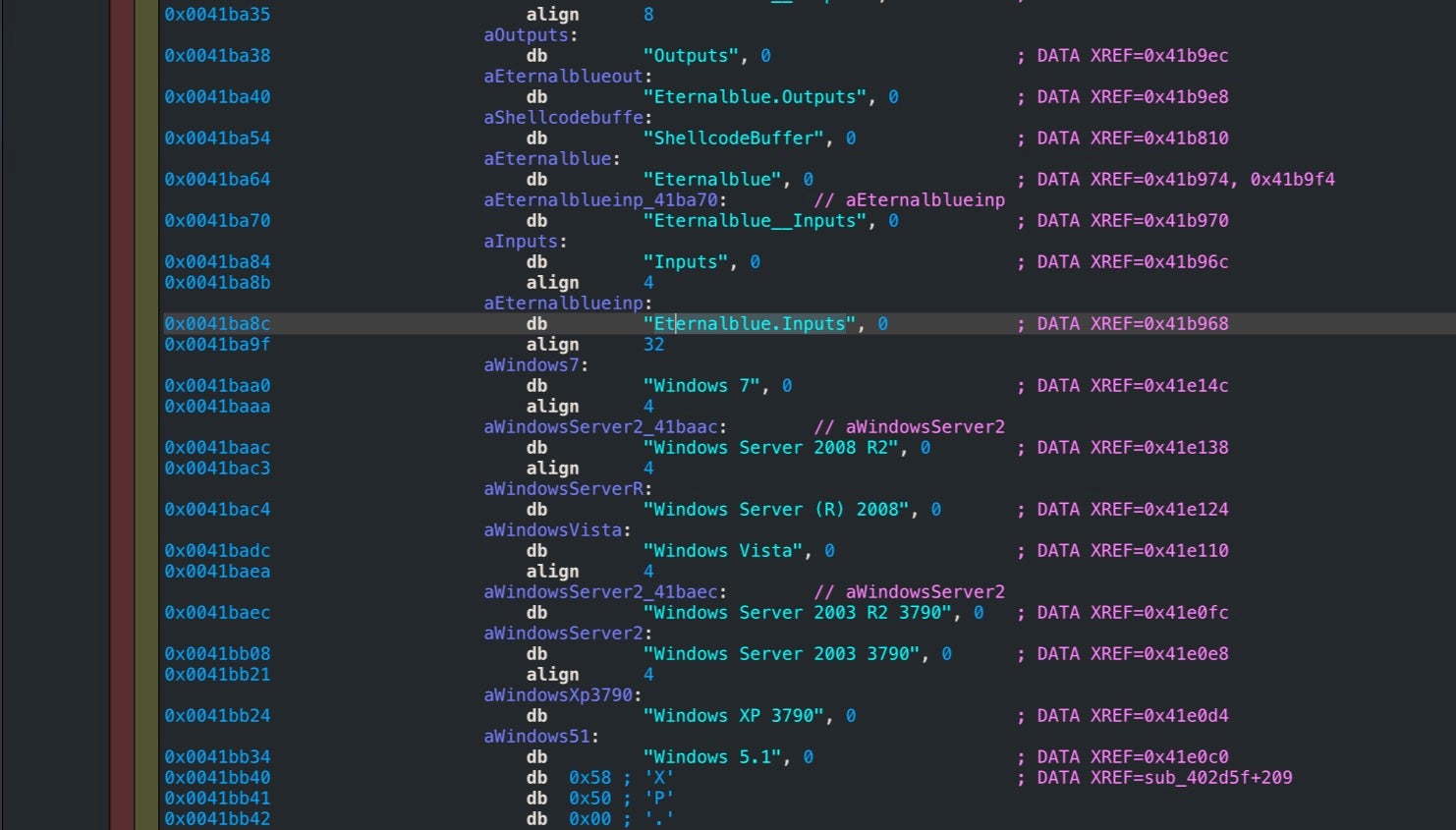Select the "Windows Vista" string
The image size is (1456, 830).
(723, 551)
